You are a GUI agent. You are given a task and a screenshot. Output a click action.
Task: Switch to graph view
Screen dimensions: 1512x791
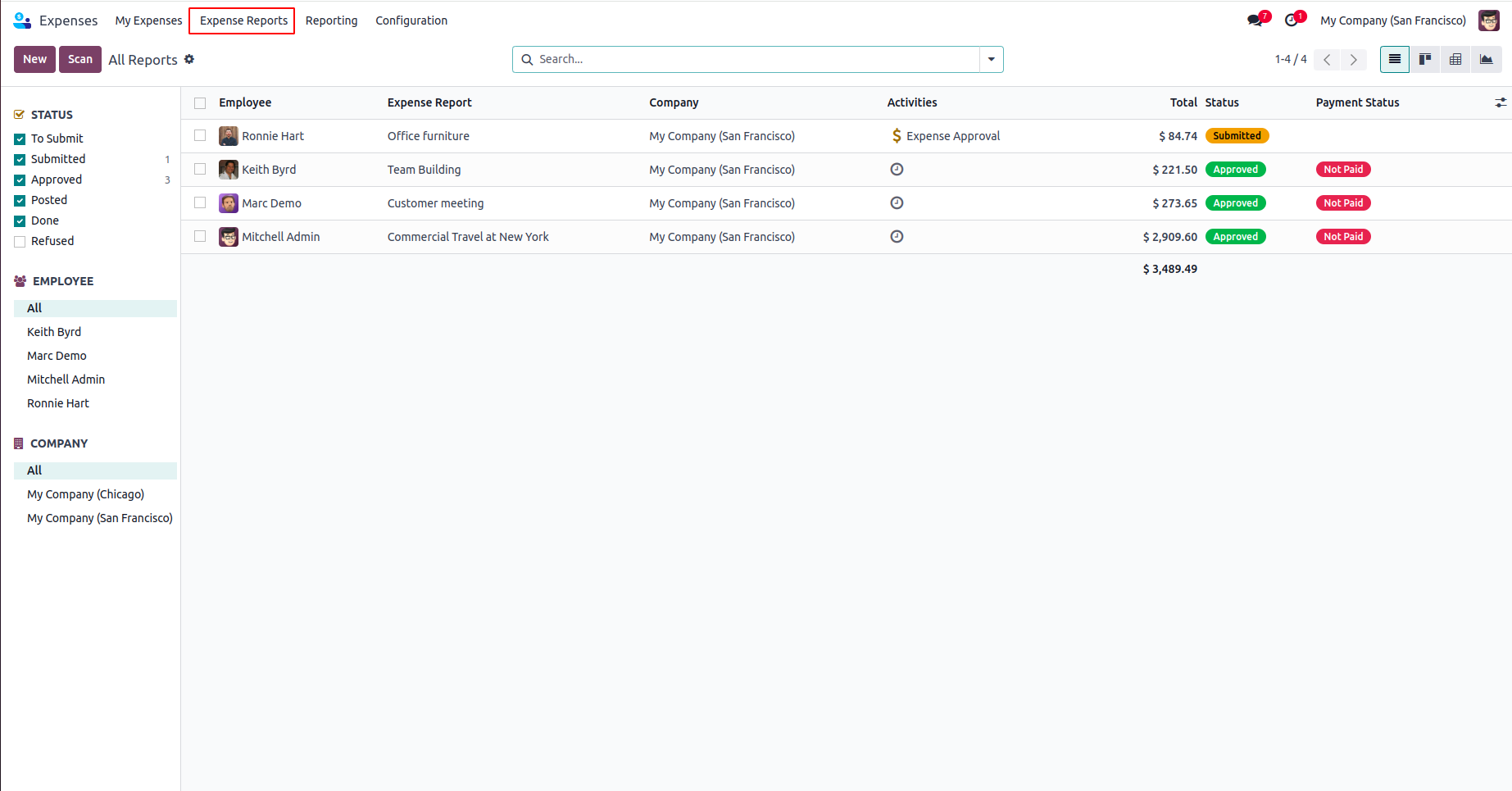[x=1486, y=59]
